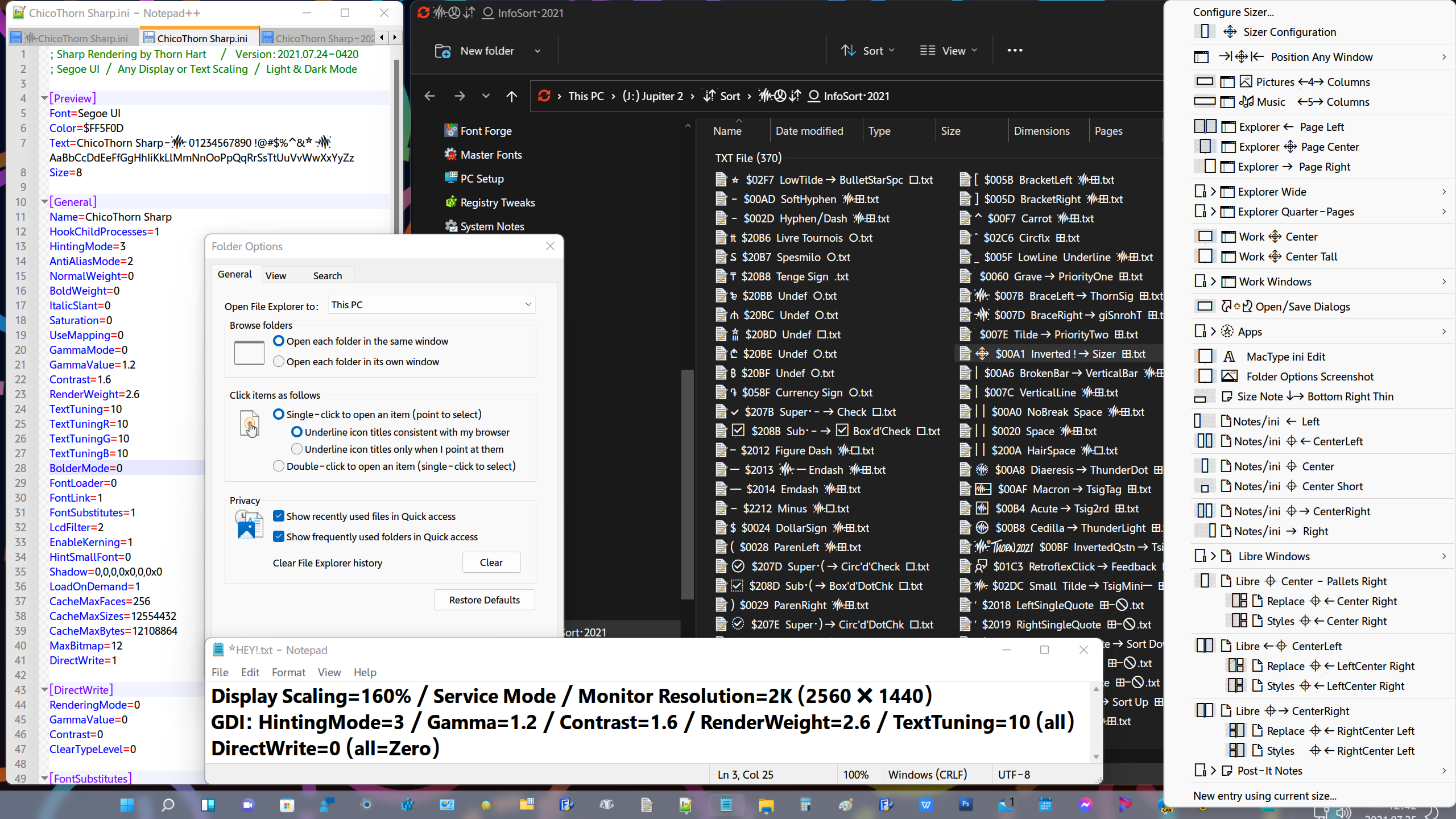Screen dimensions: 1456x819
Task: Select Master Fonts in the sidebar
Action: 490,154
